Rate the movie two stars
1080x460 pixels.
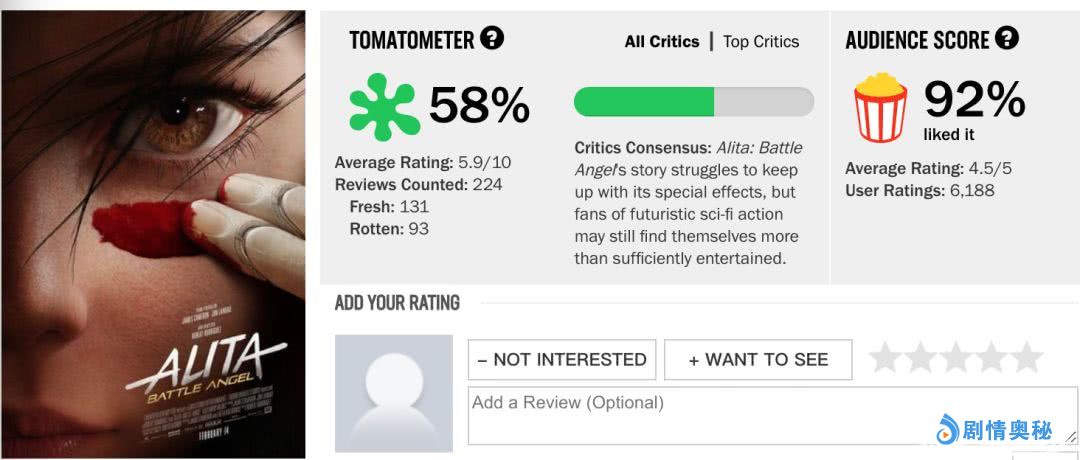click(x=920, y=358)
